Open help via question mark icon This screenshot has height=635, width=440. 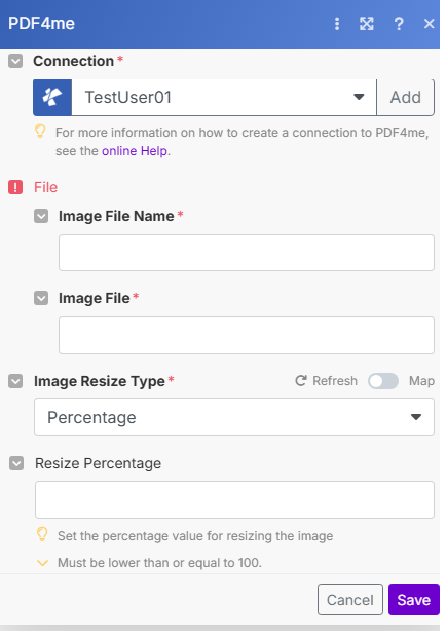[x=399, y=24]
